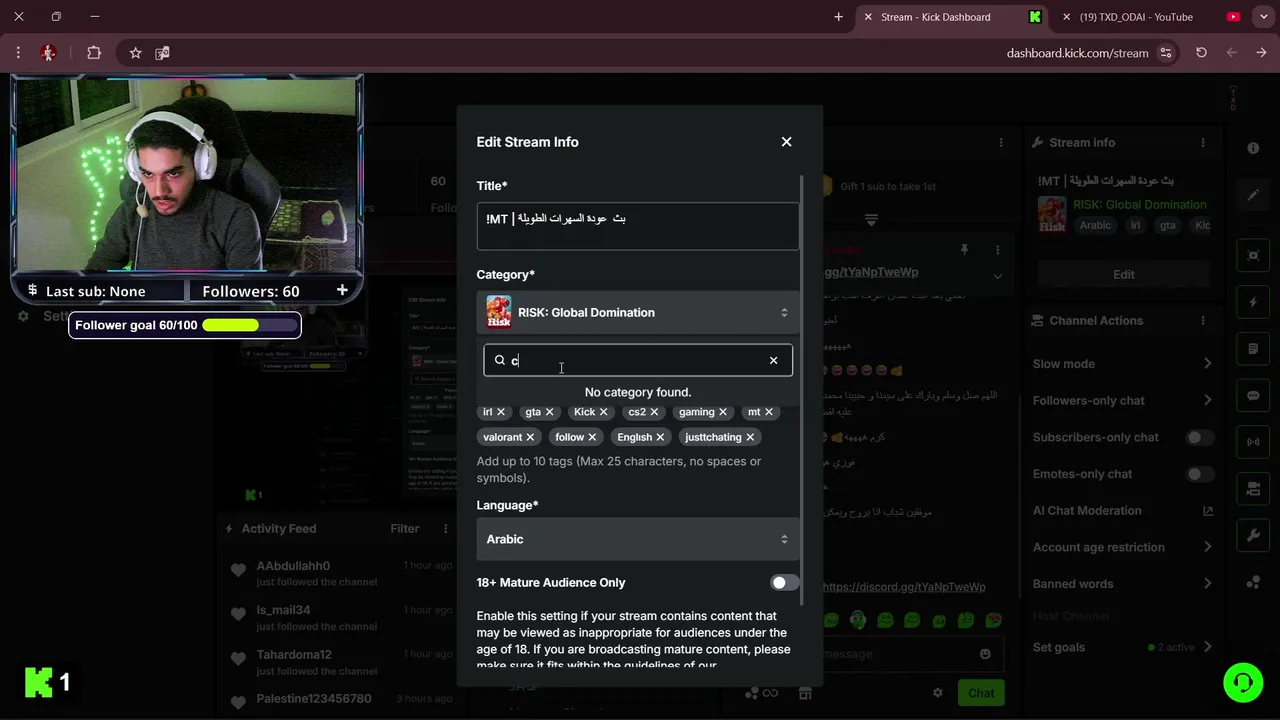Viewport: 1280px width, 720px height.
Task: Open the document notes sidebar icon
Action: (1253, 349)
